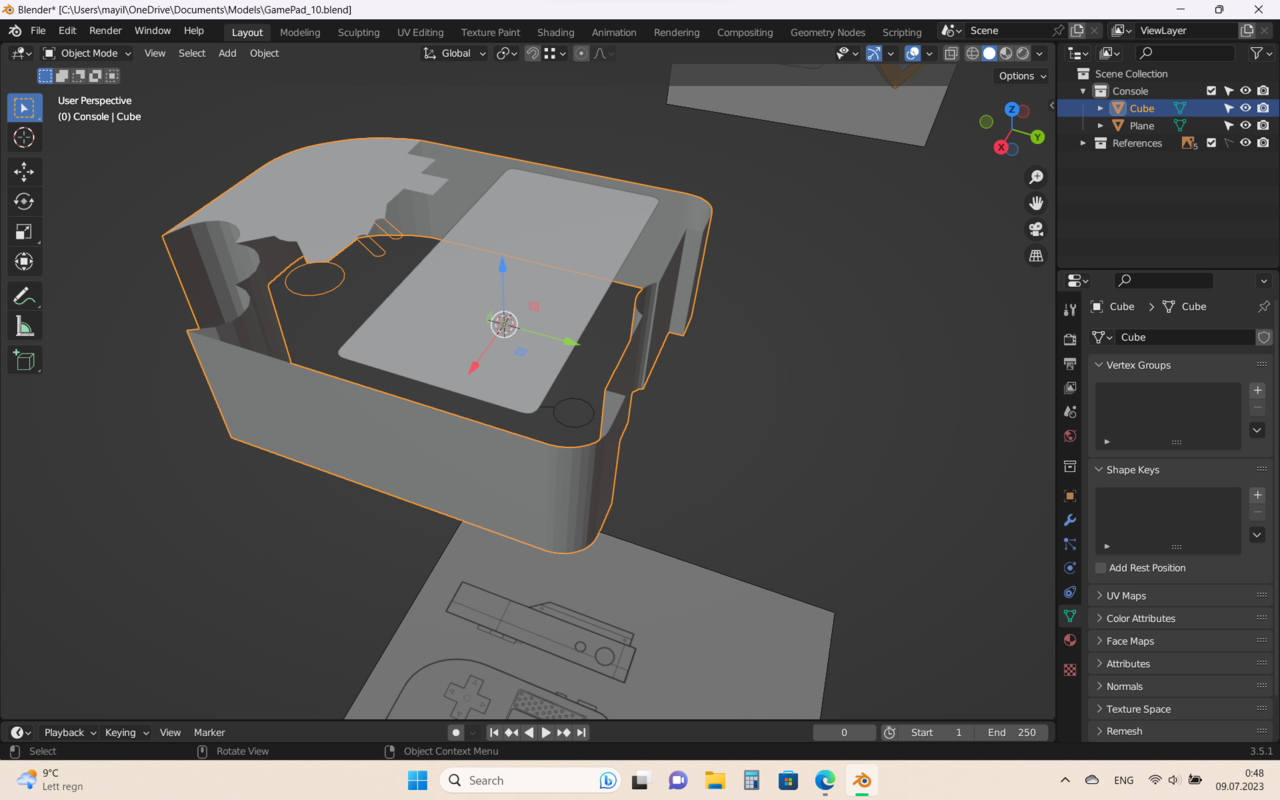Viewport: 1280px width, 800px height.
Task: Select the Move tool in toolbar
Action: click(24, 172)
